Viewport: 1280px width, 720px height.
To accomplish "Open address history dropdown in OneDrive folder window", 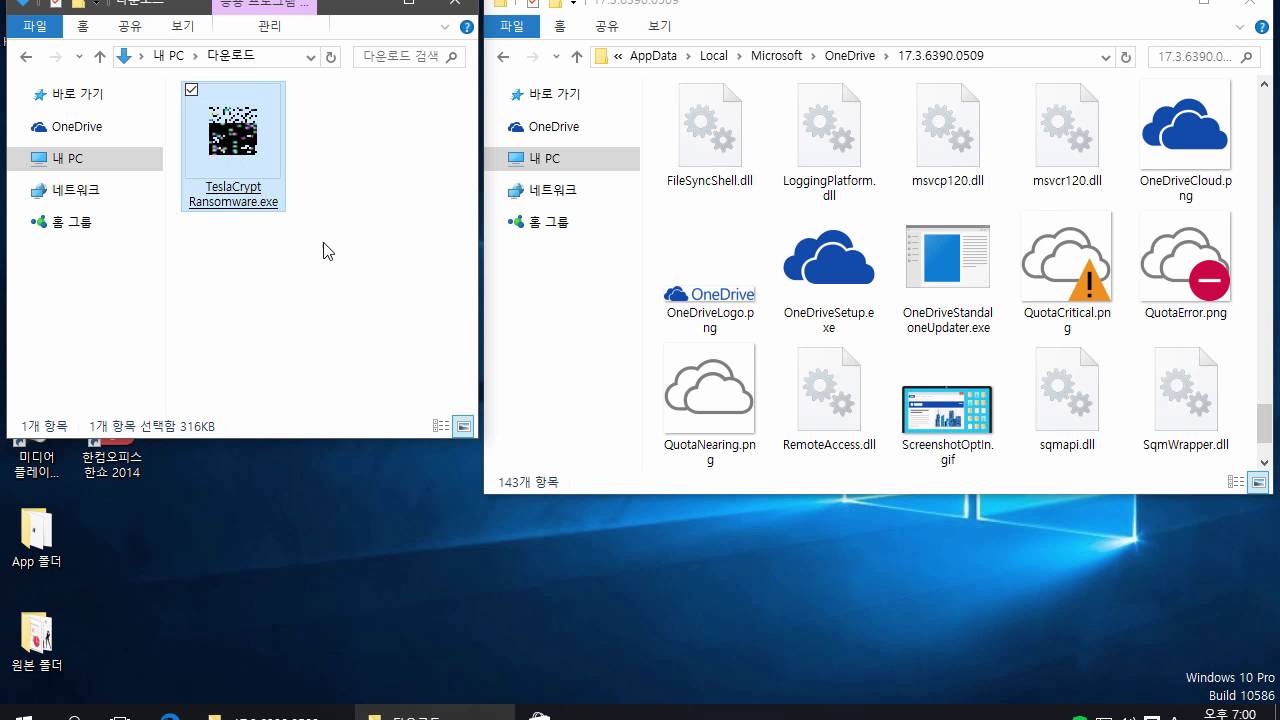I will coord(1106,57).
